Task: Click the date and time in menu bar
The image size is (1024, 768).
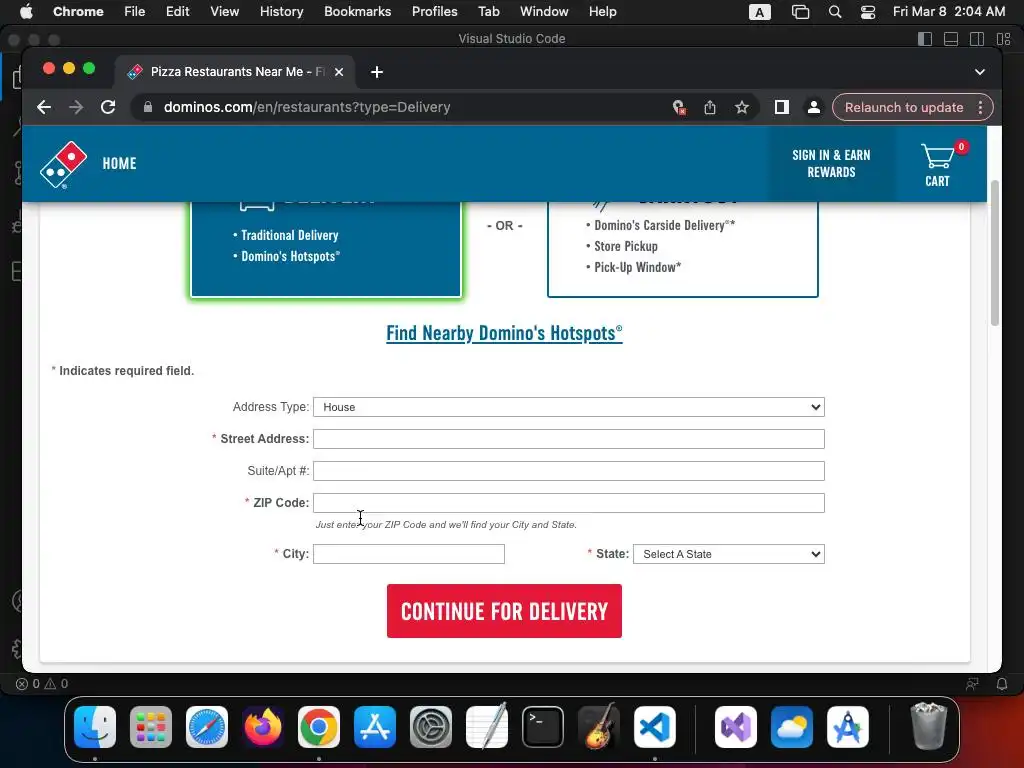Action: tap(949, 12)
